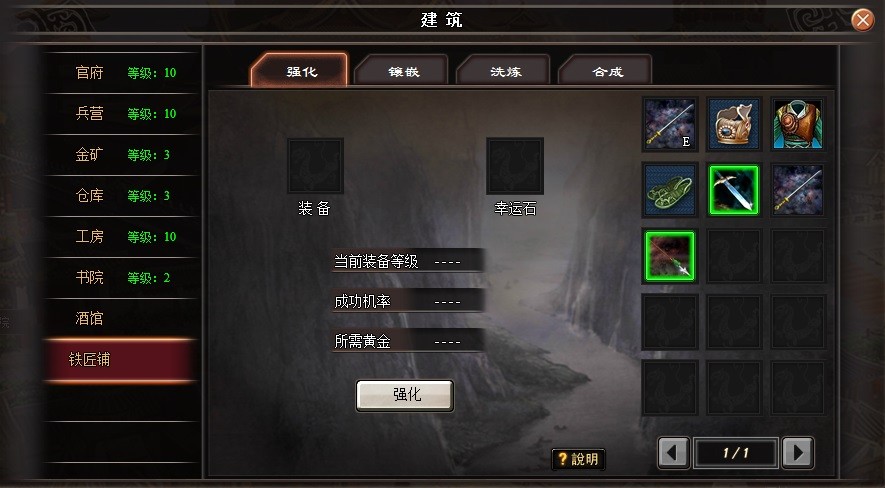Select the green sandals item
The image size is (885, 488).
point(670,190)
